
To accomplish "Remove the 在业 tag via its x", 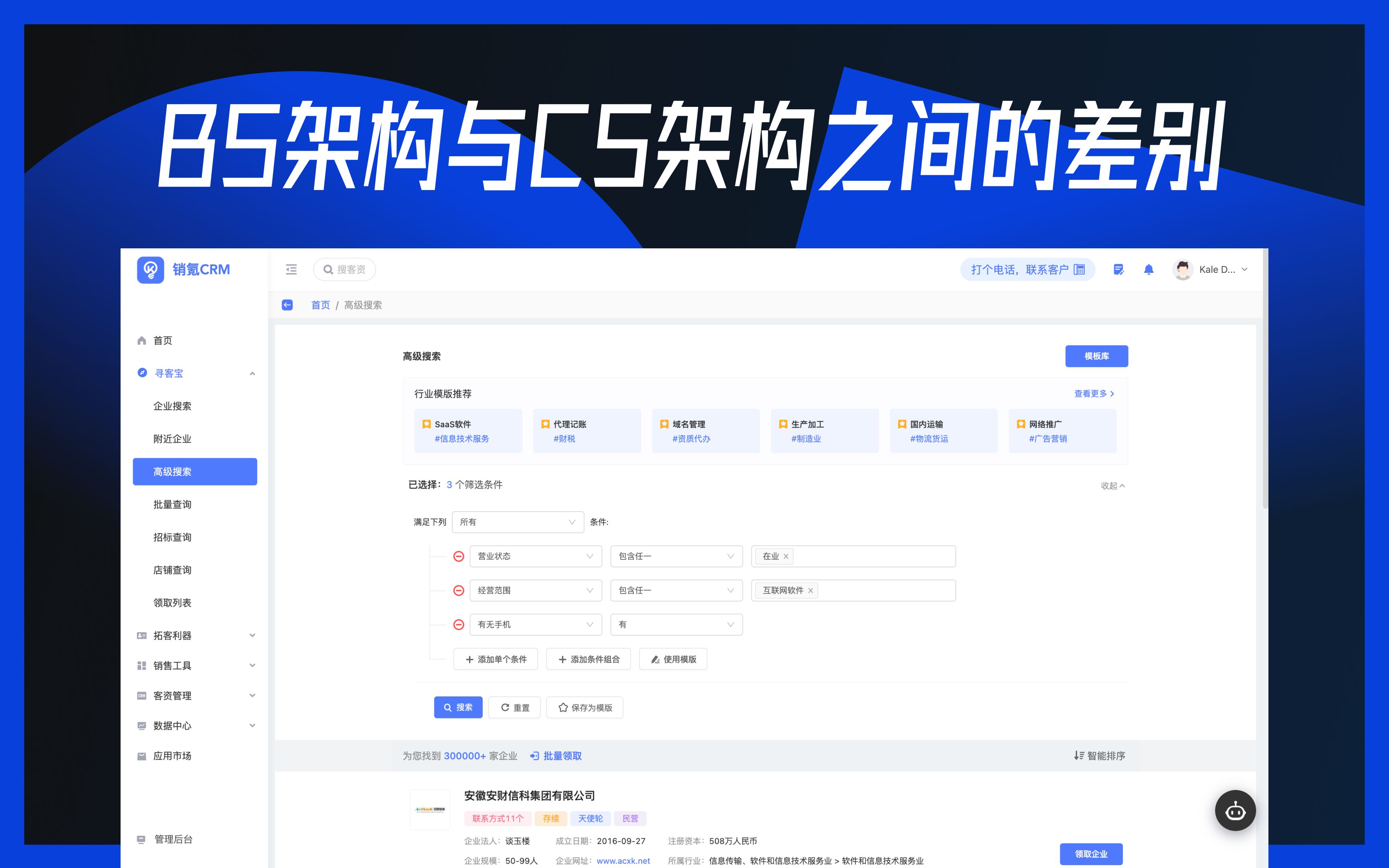I will [x=786, y=556].
